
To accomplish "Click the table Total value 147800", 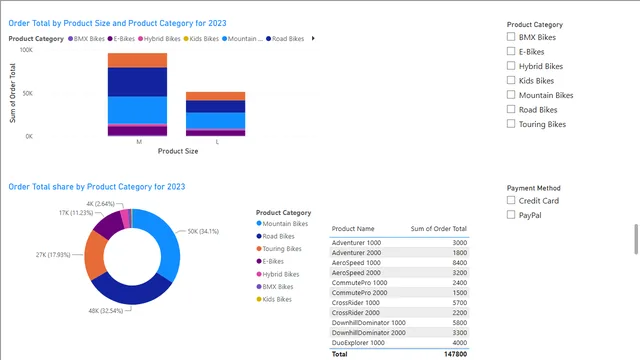I will pos(456,354).
